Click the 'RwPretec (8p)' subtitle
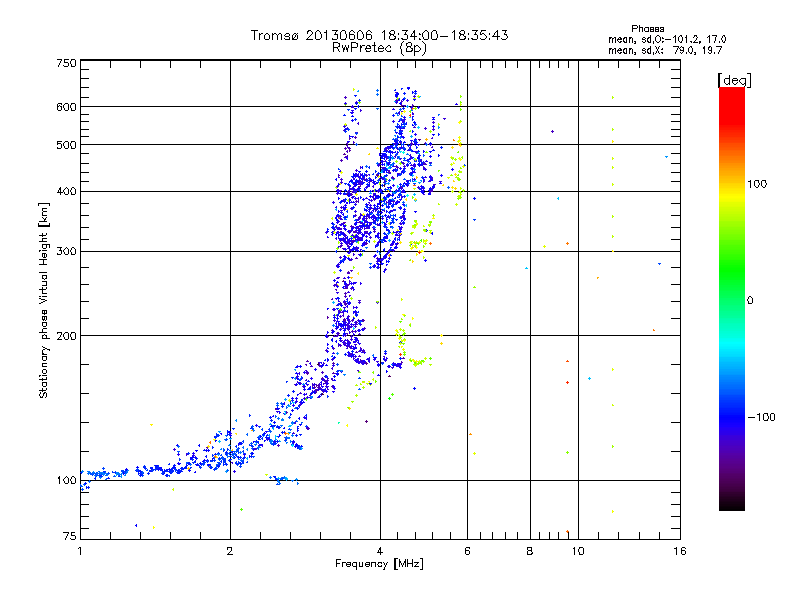The width and height of the screenshot is (800, 600). click(379, 48)
